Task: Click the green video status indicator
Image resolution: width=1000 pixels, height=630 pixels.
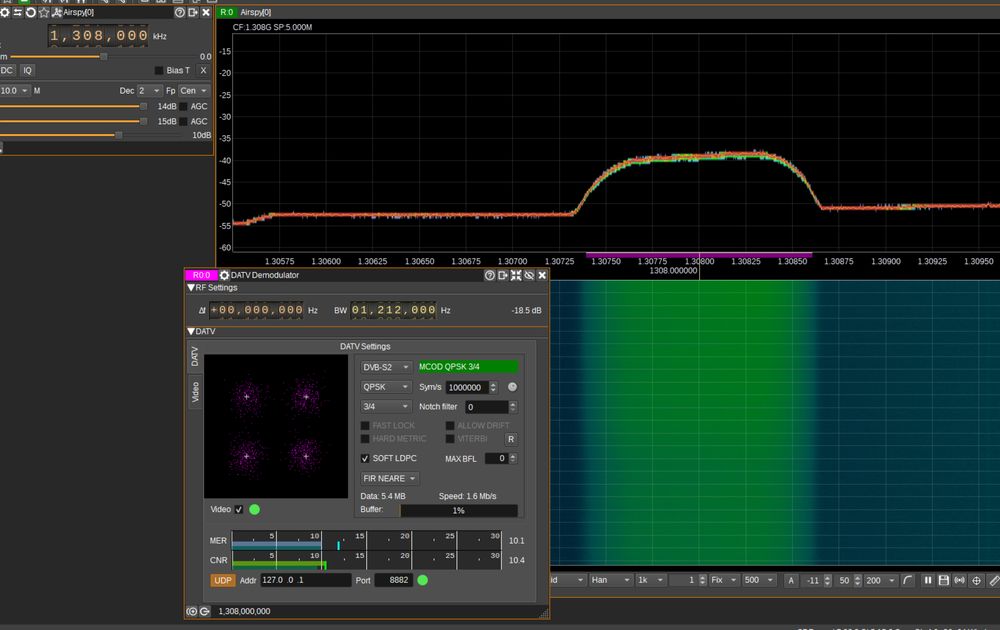Action: click(x=254, y=509)
